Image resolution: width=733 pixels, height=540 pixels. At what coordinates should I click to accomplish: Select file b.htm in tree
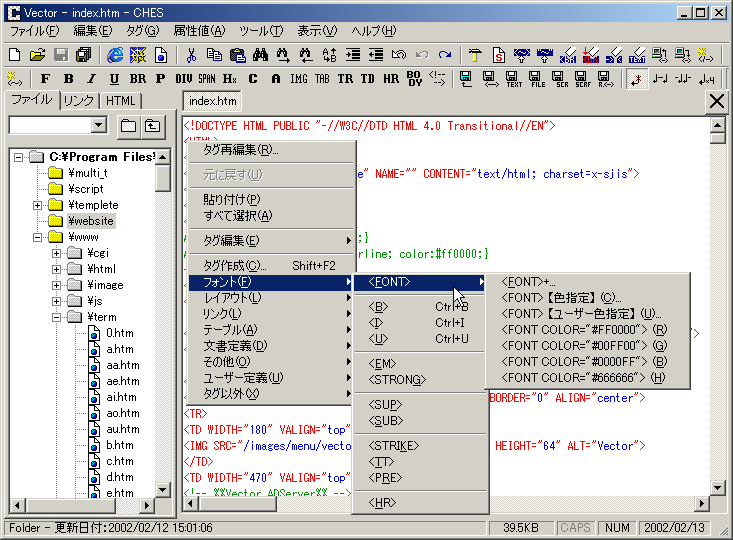[120, 445]
